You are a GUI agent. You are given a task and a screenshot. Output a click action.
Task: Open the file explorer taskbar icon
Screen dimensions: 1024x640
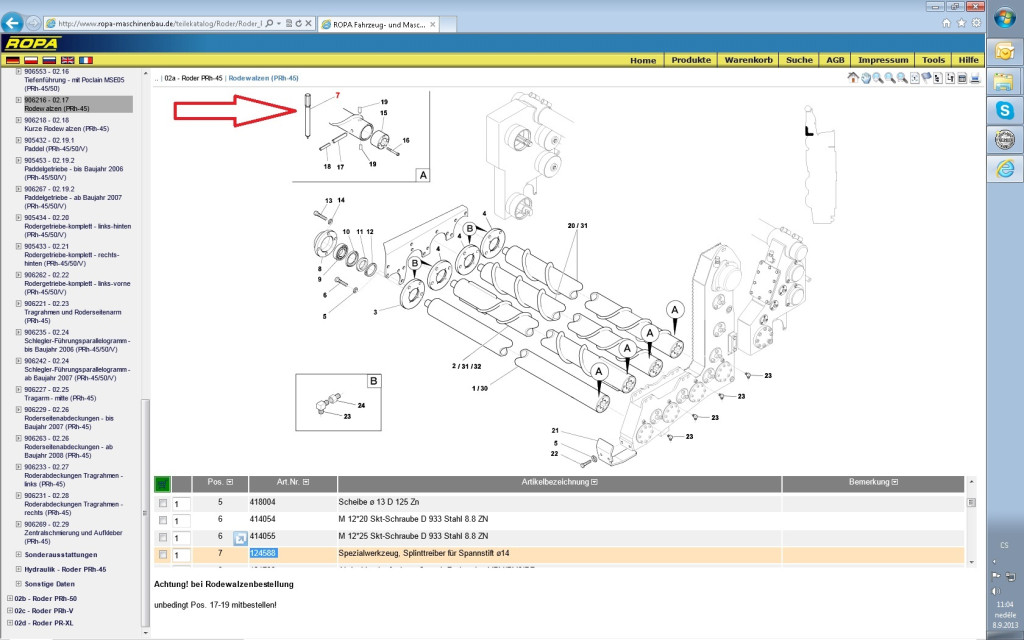click(x=1004, y=82)
